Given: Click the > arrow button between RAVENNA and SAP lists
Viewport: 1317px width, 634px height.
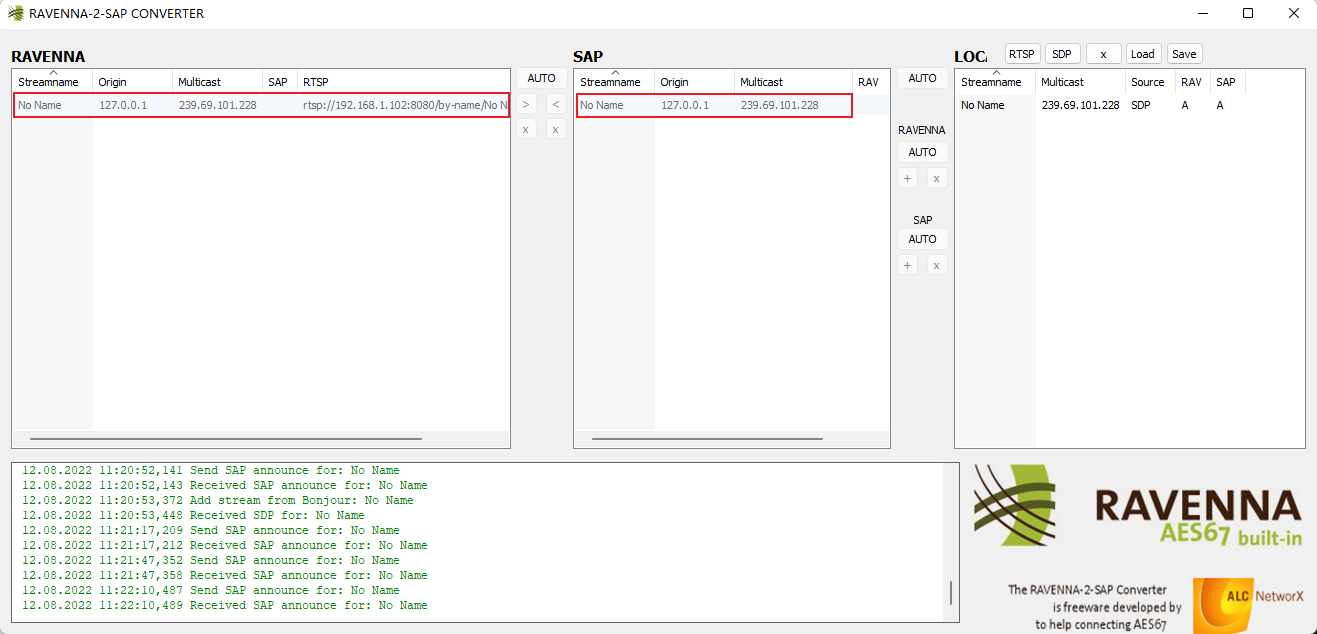Looking at the screenshot, I should tap(526, 103).
